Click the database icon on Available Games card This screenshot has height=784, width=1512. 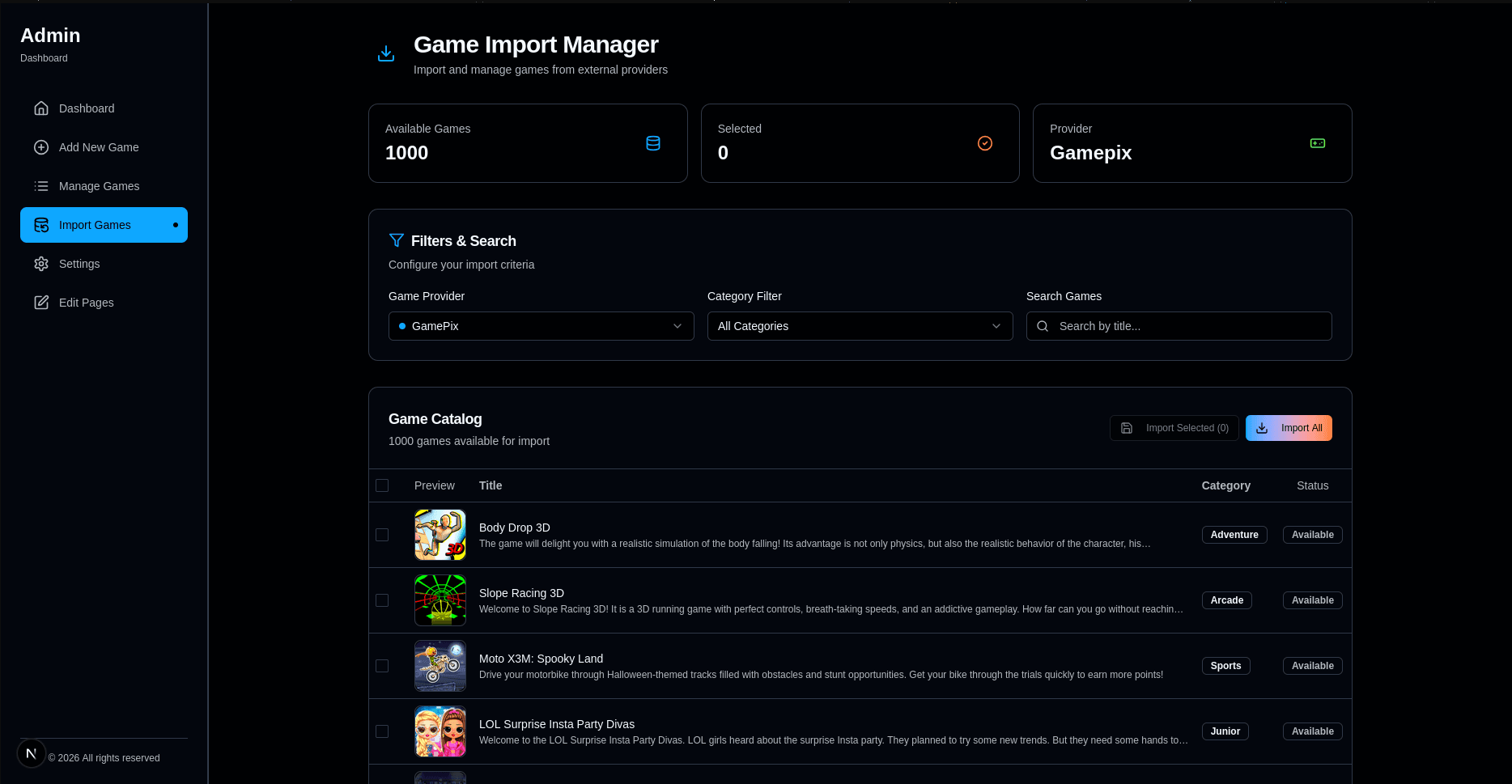(x=653, y=142)
